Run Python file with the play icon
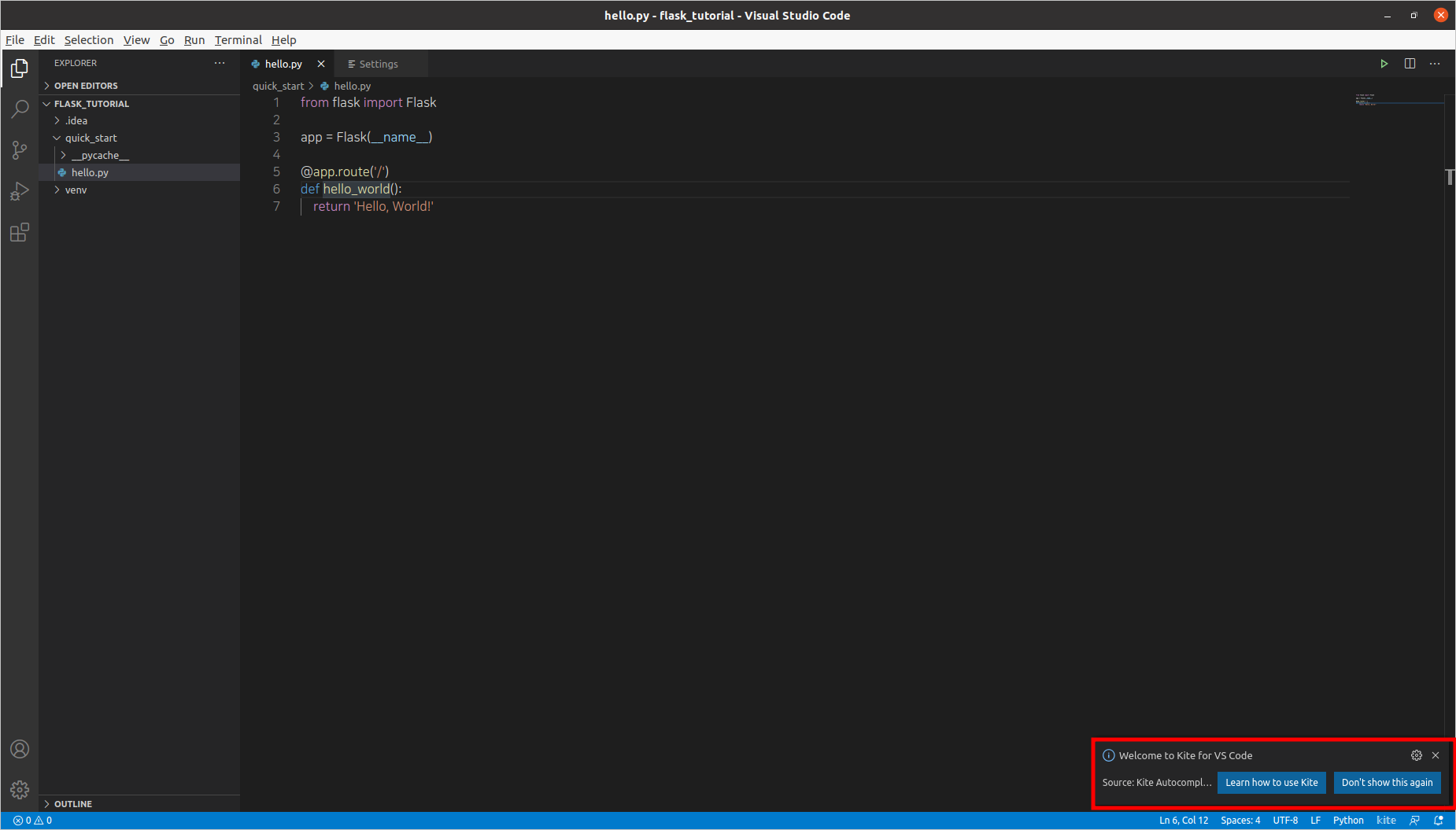1456x830 pixels. pos(1384,64)
